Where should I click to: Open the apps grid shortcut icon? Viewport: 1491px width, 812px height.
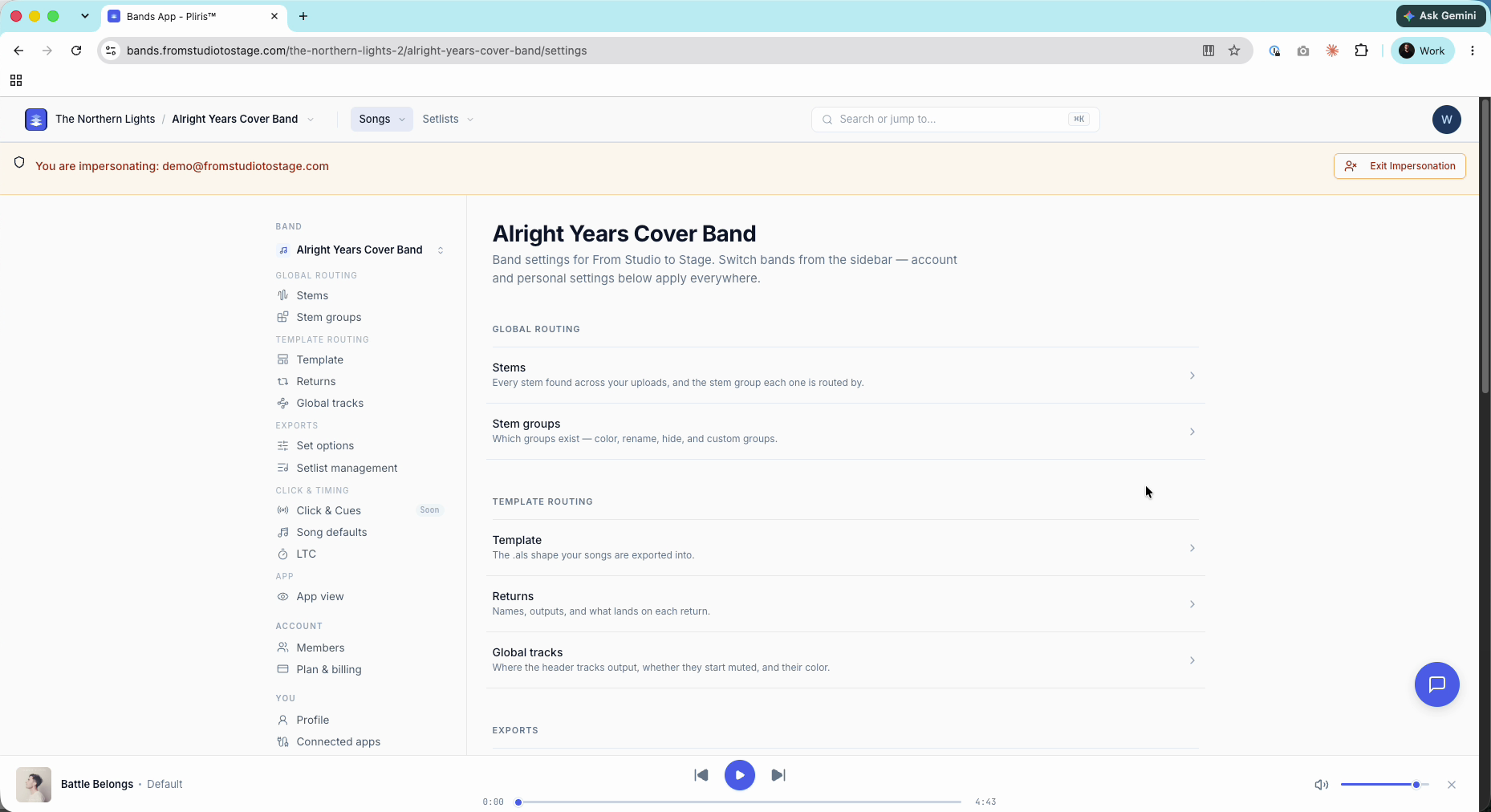(16, 80)
